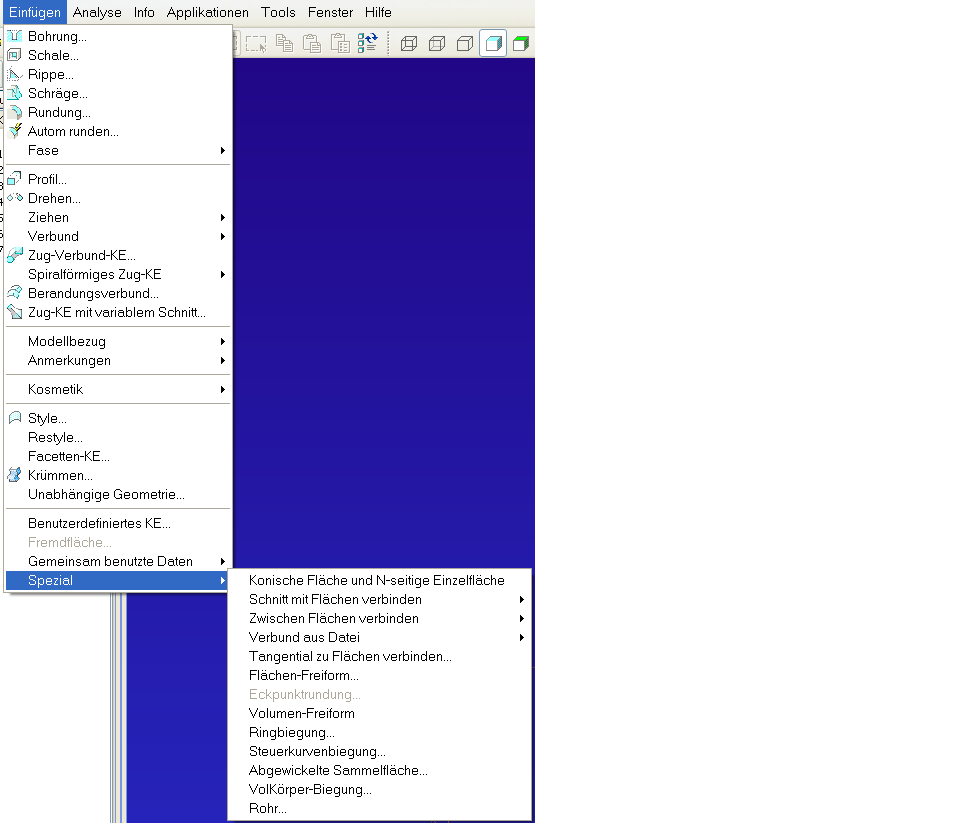Click the Schräge draft icon
The width and height of the screenshot is (960, 823).
[15, 93]
